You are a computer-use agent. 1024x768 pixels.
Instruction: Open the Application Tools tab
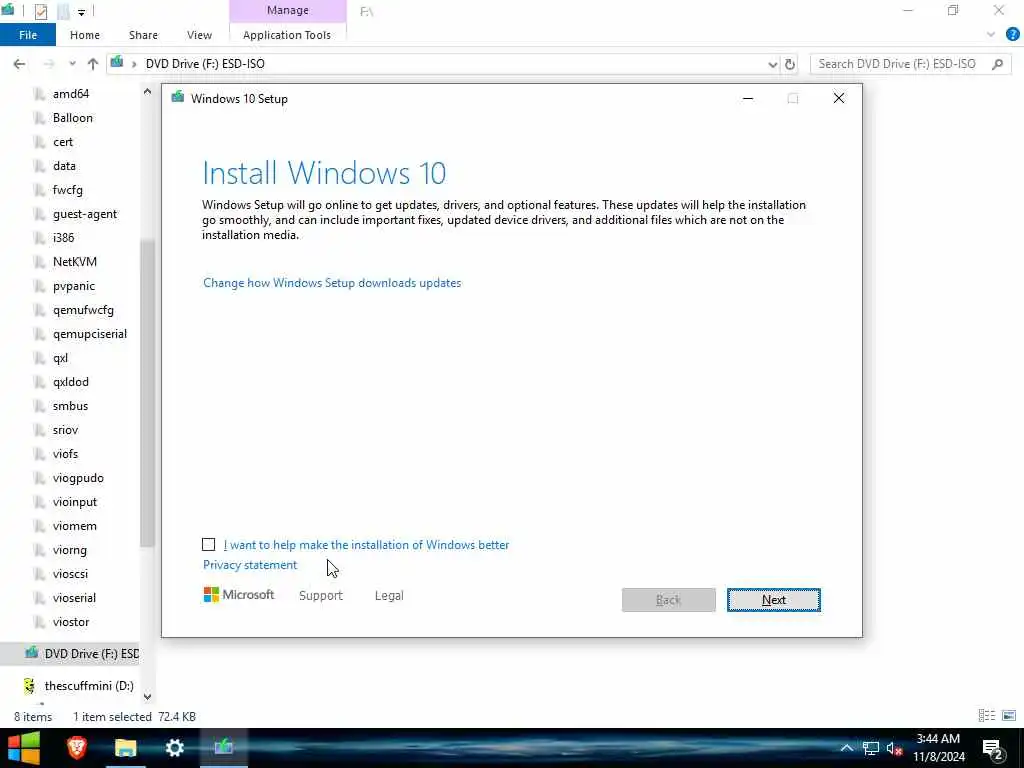[287, 35]
